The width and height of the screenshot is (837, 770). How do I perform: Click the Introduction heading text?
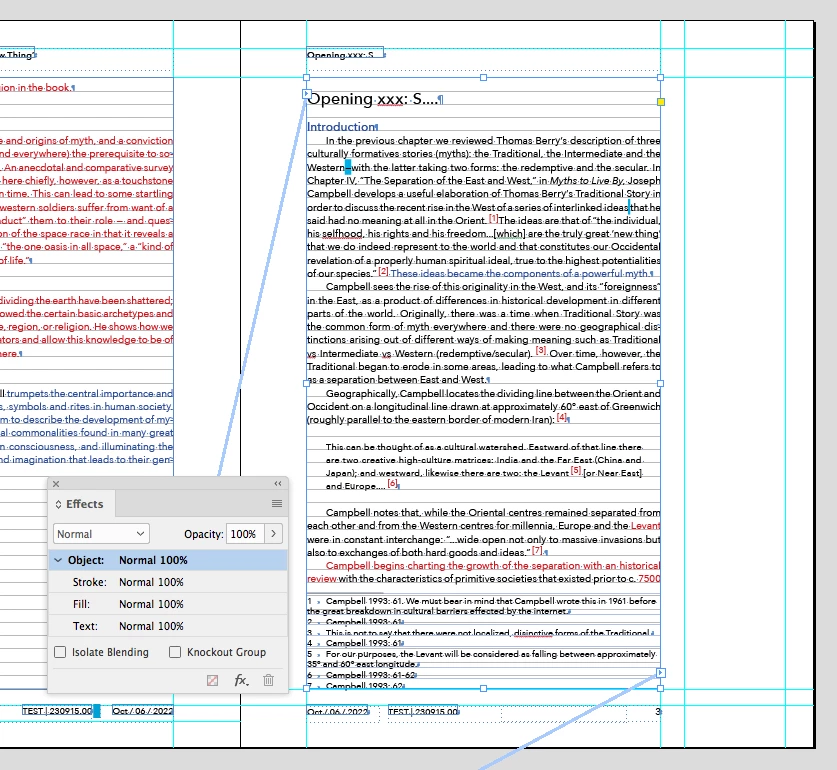click(342, 127)
